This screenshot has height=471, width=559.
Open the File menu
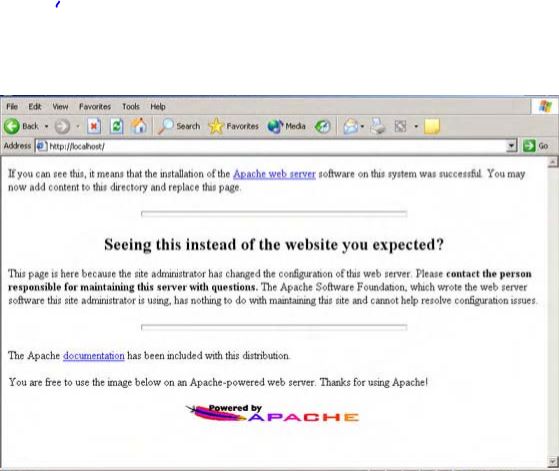(12, 107)
